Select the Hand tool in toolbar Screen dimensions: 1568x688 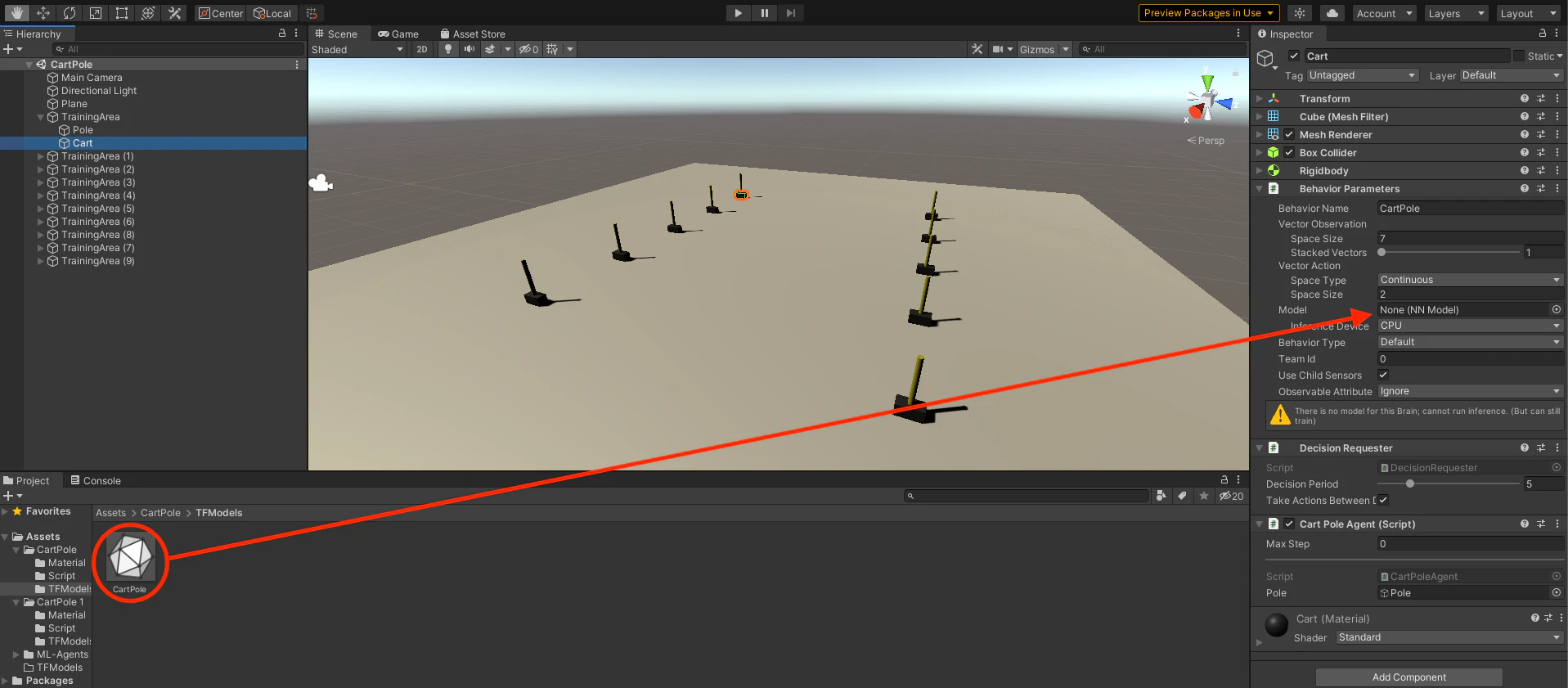click(16, 13)
